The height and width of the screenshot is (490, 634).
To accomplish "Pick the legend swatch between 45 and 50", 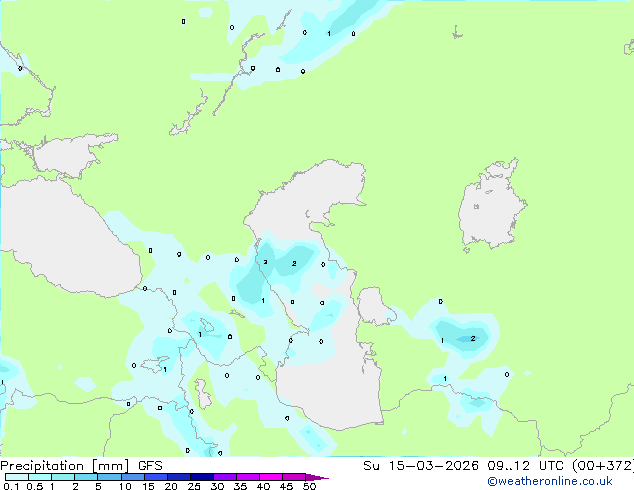I will click(x=294, y=477).
